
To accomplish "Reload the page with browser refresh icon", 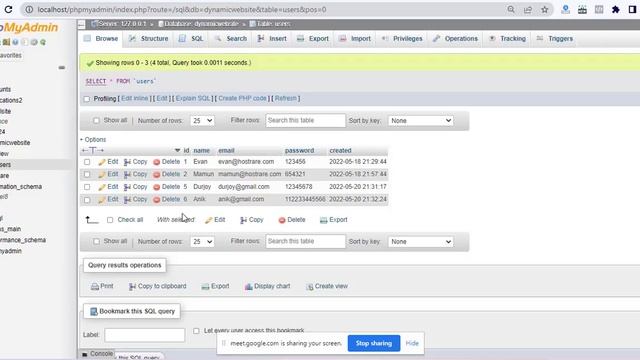I will (8, 9).
